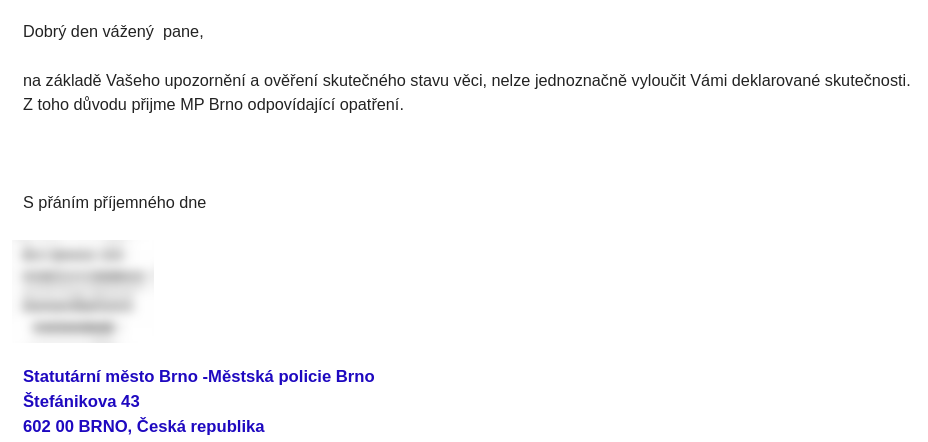Click the blurred sender signature block

coord(83,291)
